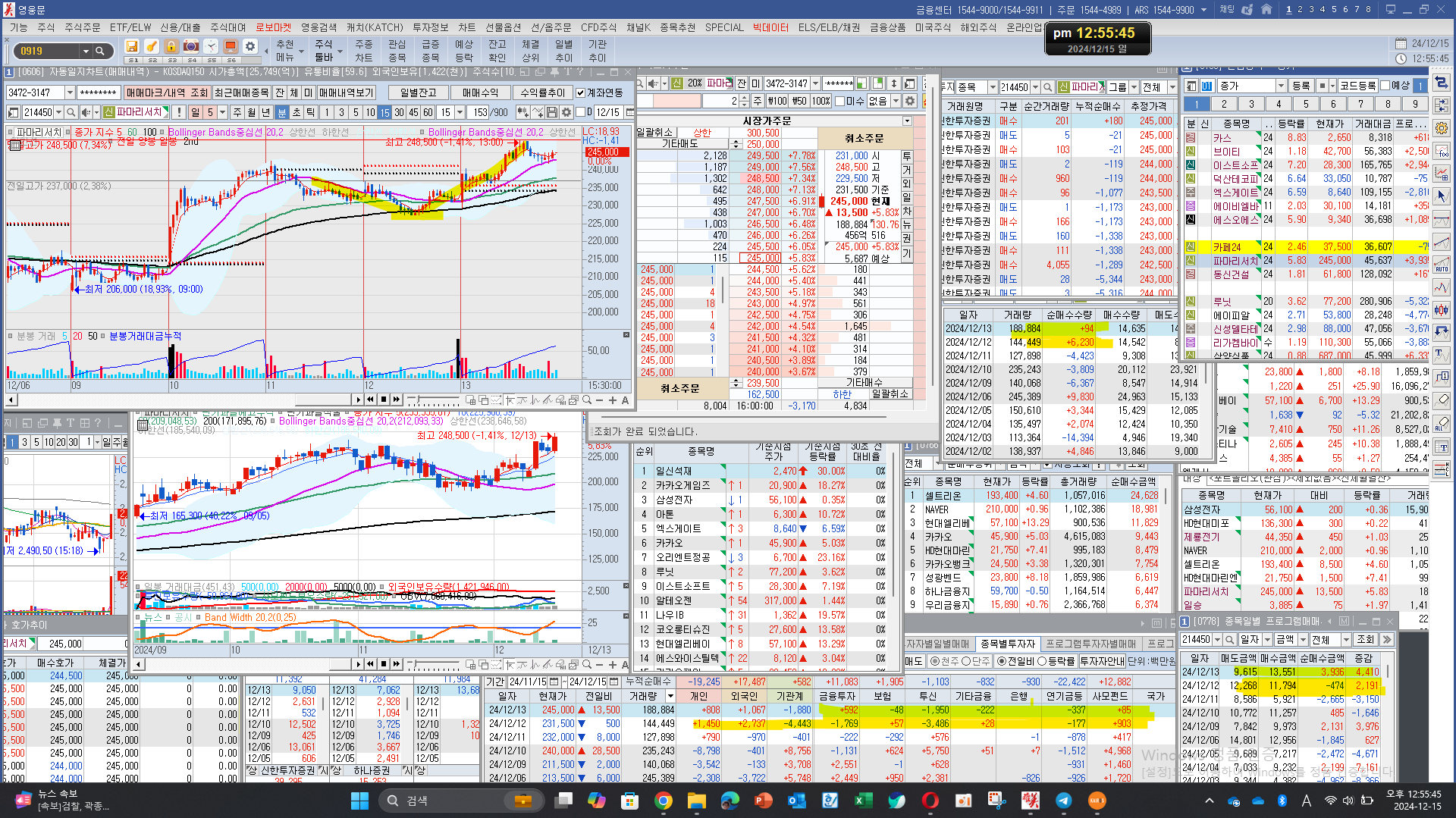Click the key icon above S2
This screenshot has width=1456, height=818.
click(152, 47)
